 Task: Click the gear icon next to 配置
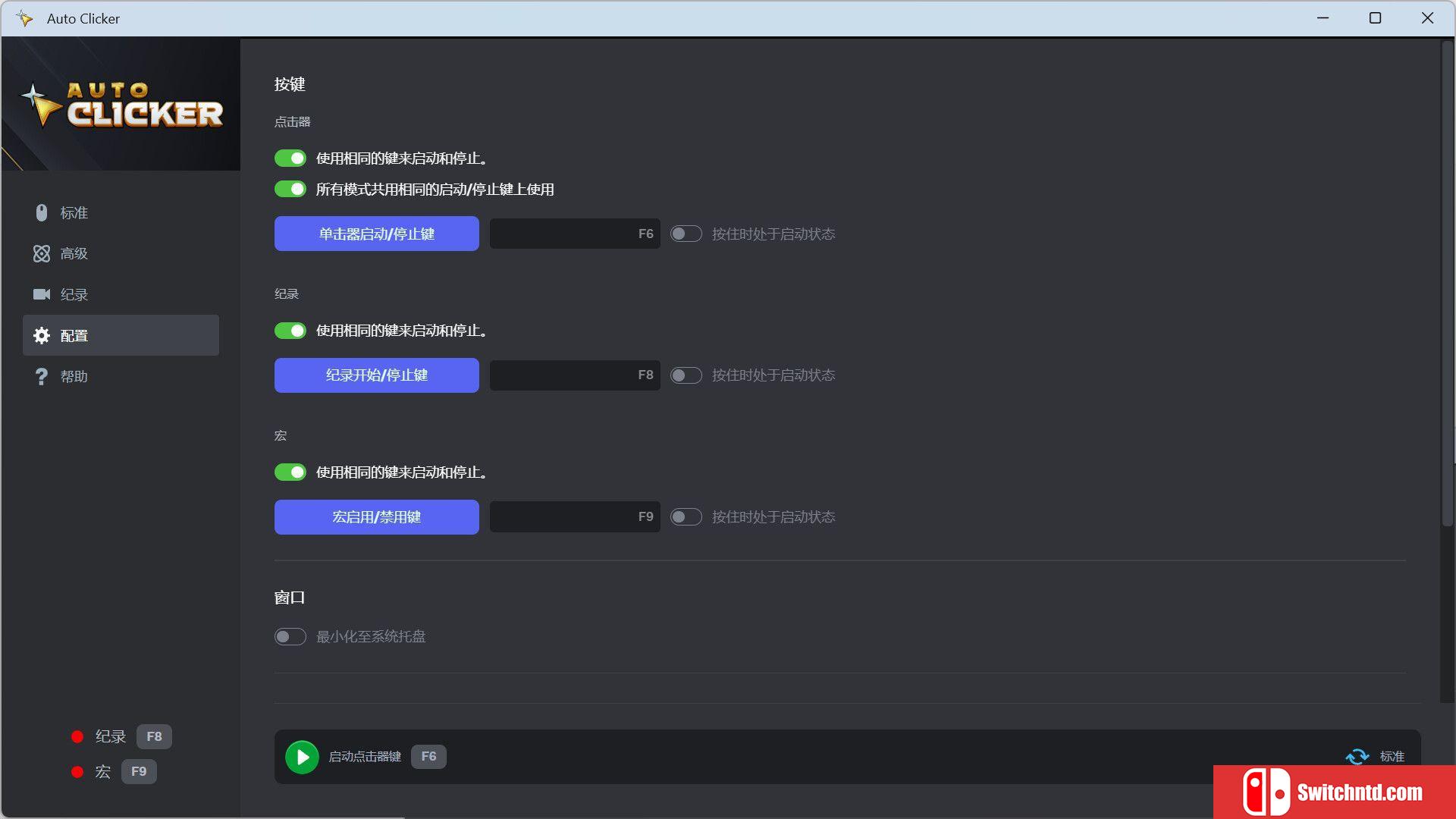point(42,335)
